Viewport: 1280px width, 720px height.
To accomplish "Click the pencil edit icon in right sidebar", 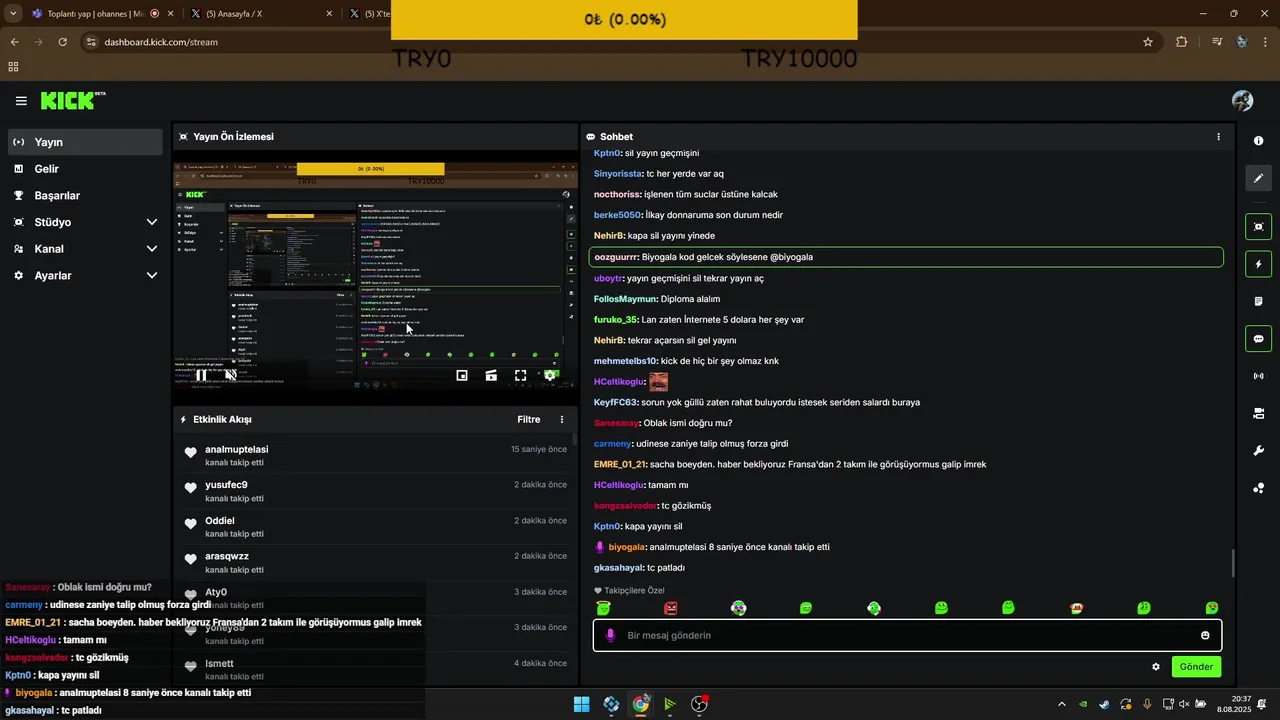I will [x=1258, y=178].
